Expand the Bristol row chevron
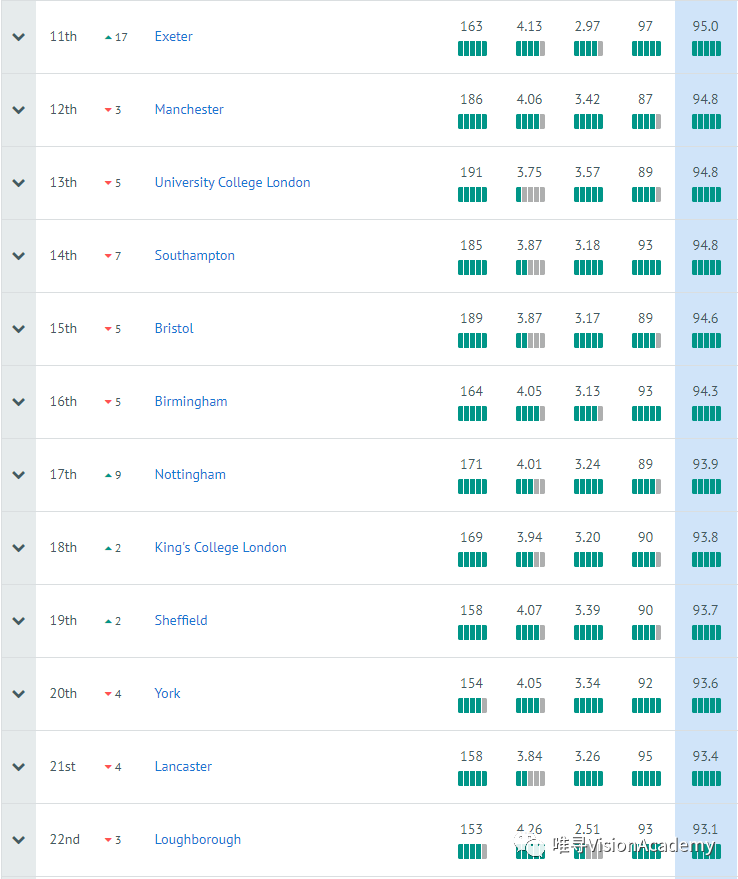Viewport: 738px width, 879px height. [x=19, y=329]
